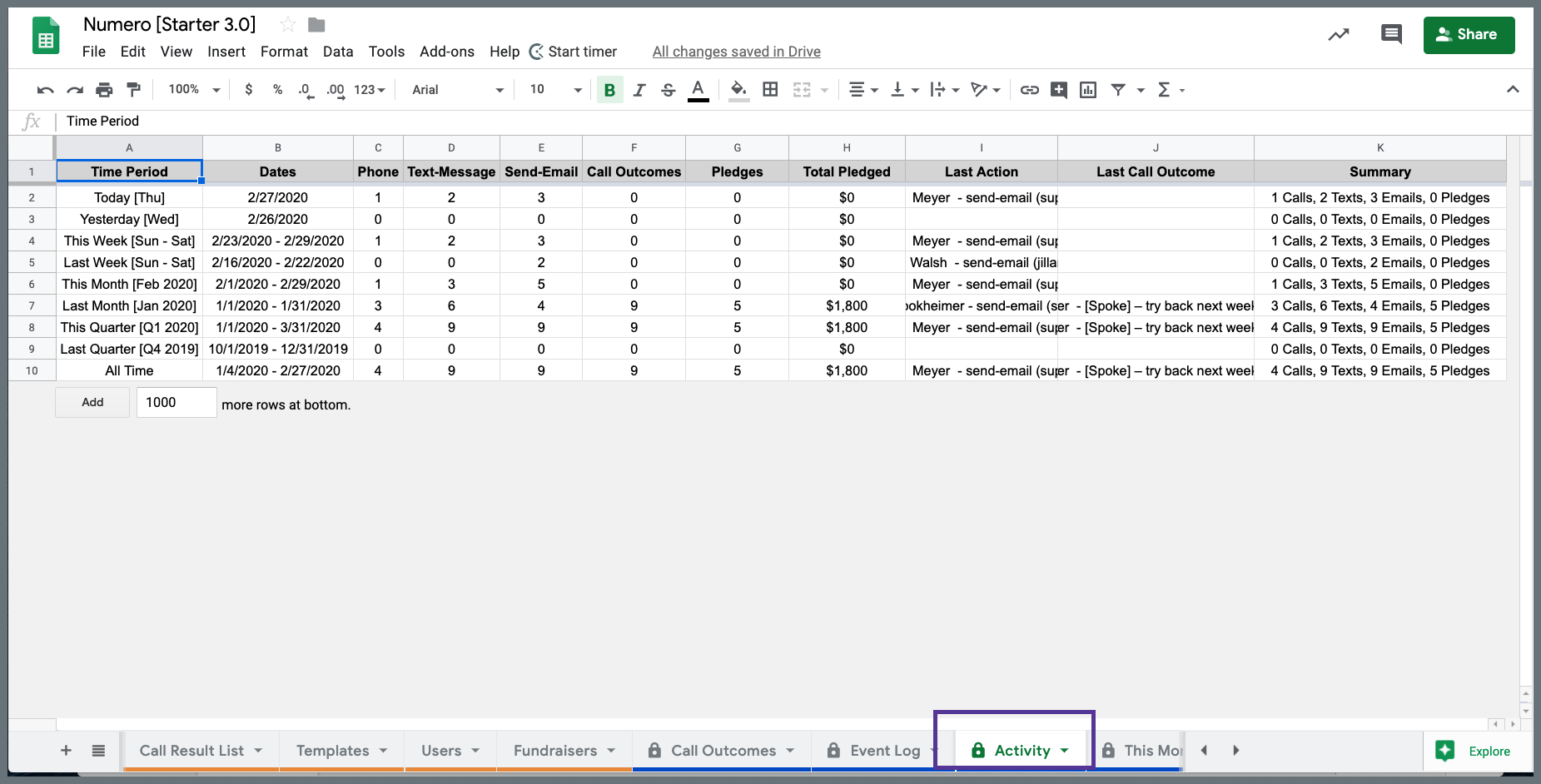Click All changes saved in Drive link
1541x784 pixels.
click(x=736, y=52)
